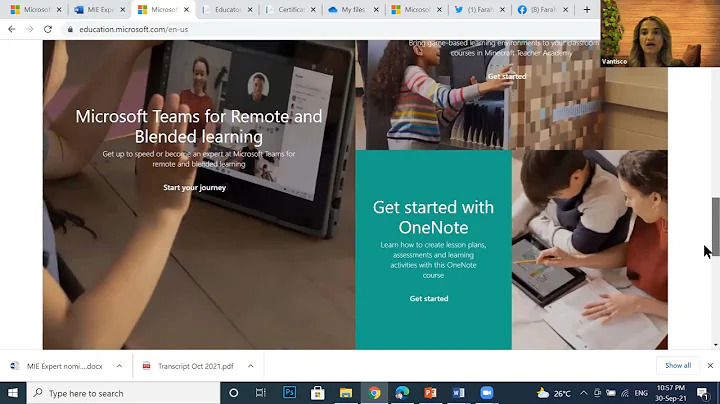Click the students with tablet photo tile
Viewport: 720px width, 404px height.
point(590,250)
